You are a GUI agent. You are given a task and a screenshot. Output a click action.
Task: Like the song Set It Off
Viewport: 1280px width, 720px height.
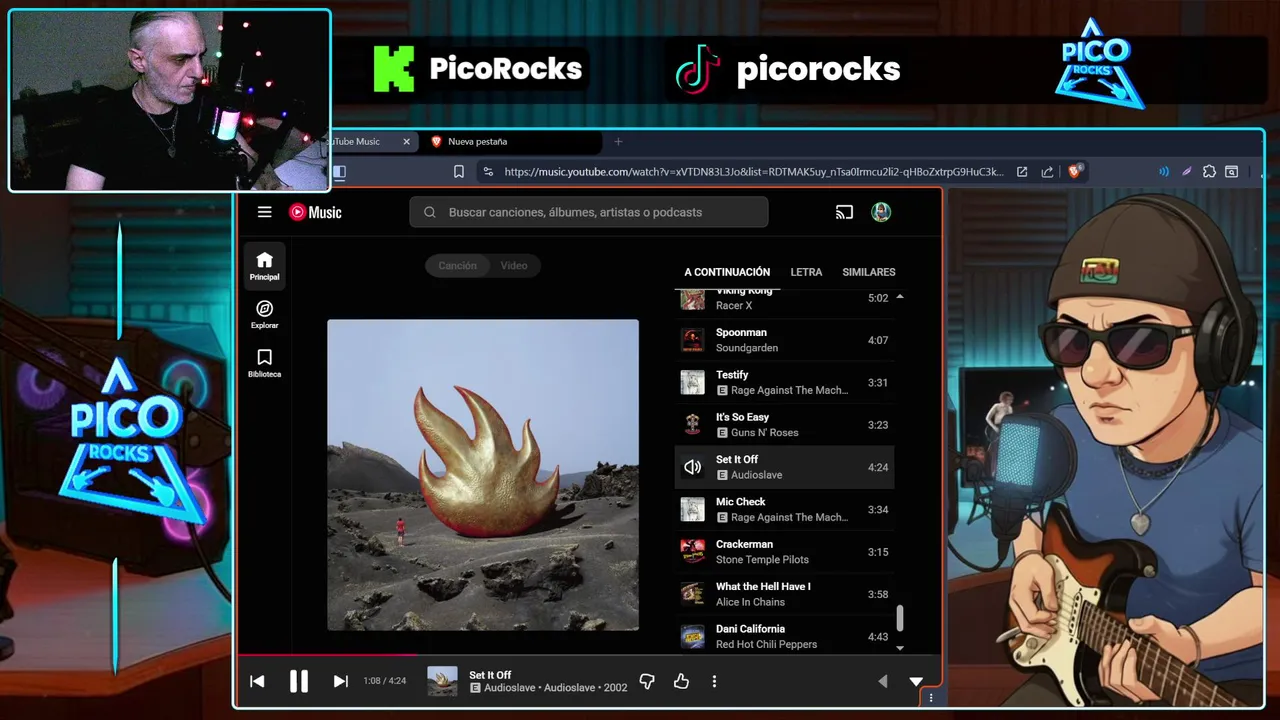[681, 681]
